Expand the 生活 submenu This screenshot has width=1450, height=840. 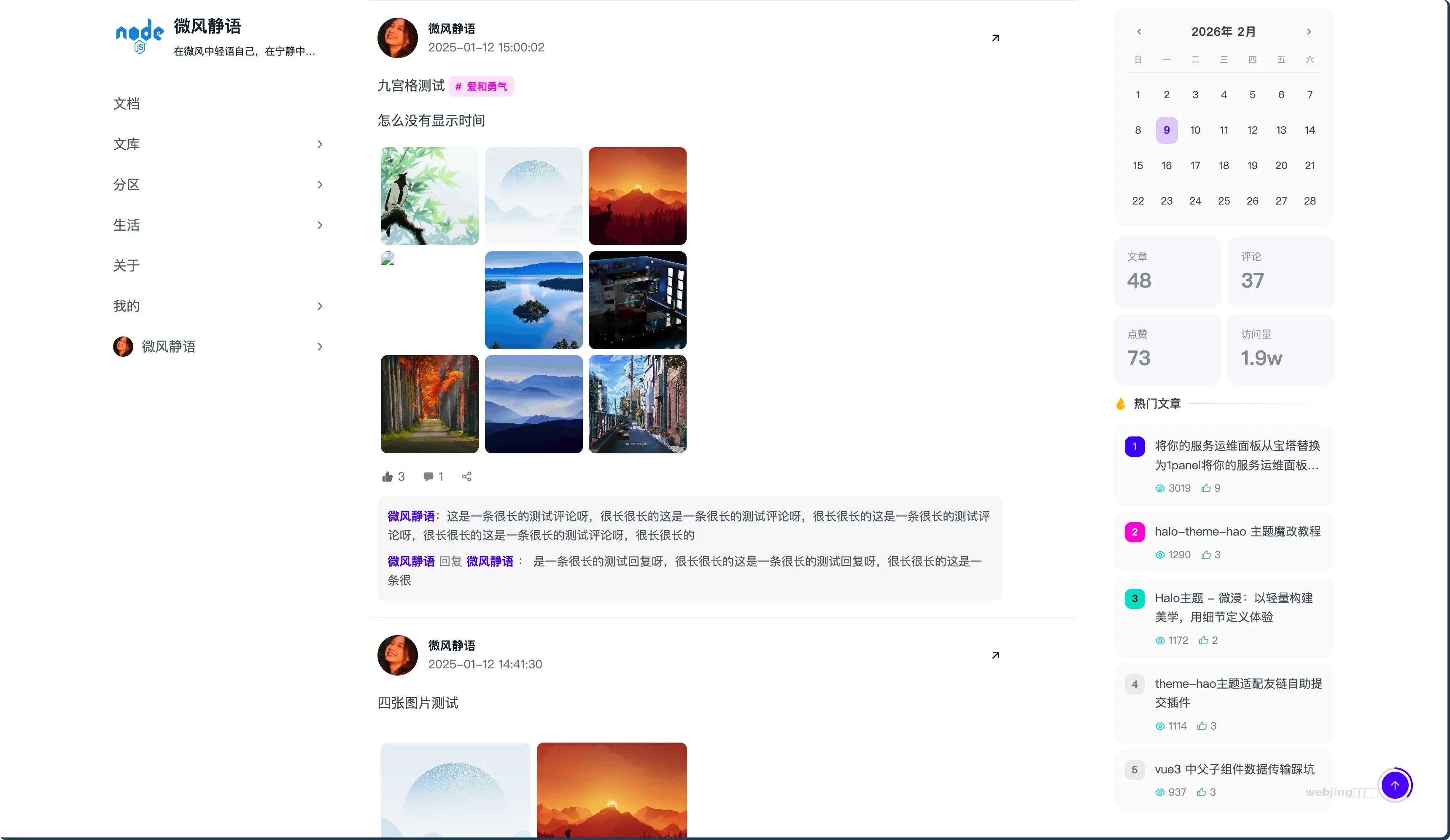320,225
